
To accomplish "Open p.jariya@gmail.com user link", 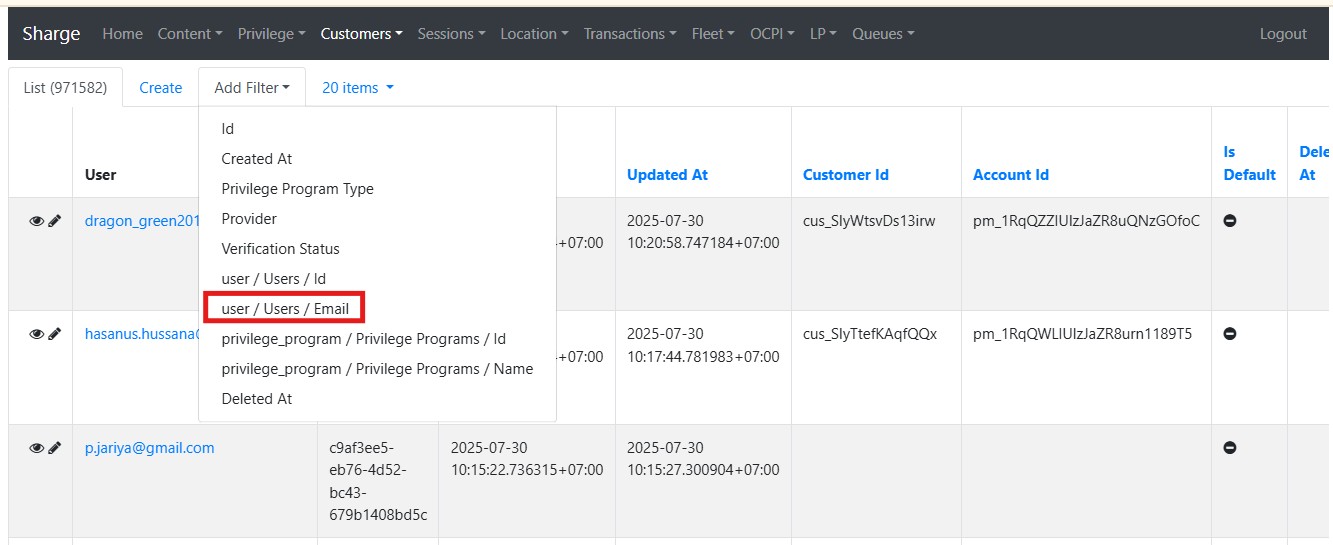I will pos(149,448).
